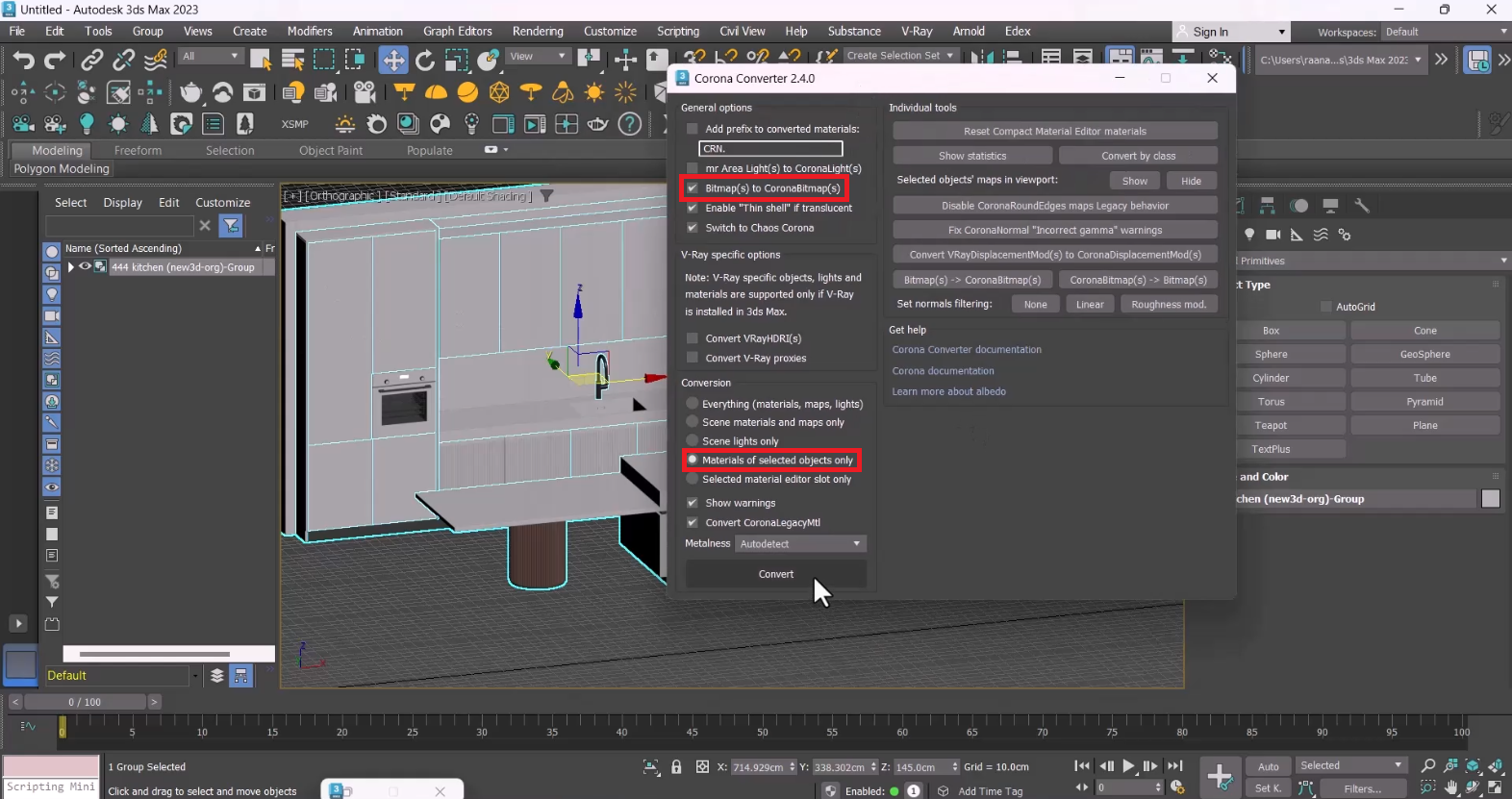Open Learn more about albedo link
The image size is (1512, 799).
click(948, 391)
